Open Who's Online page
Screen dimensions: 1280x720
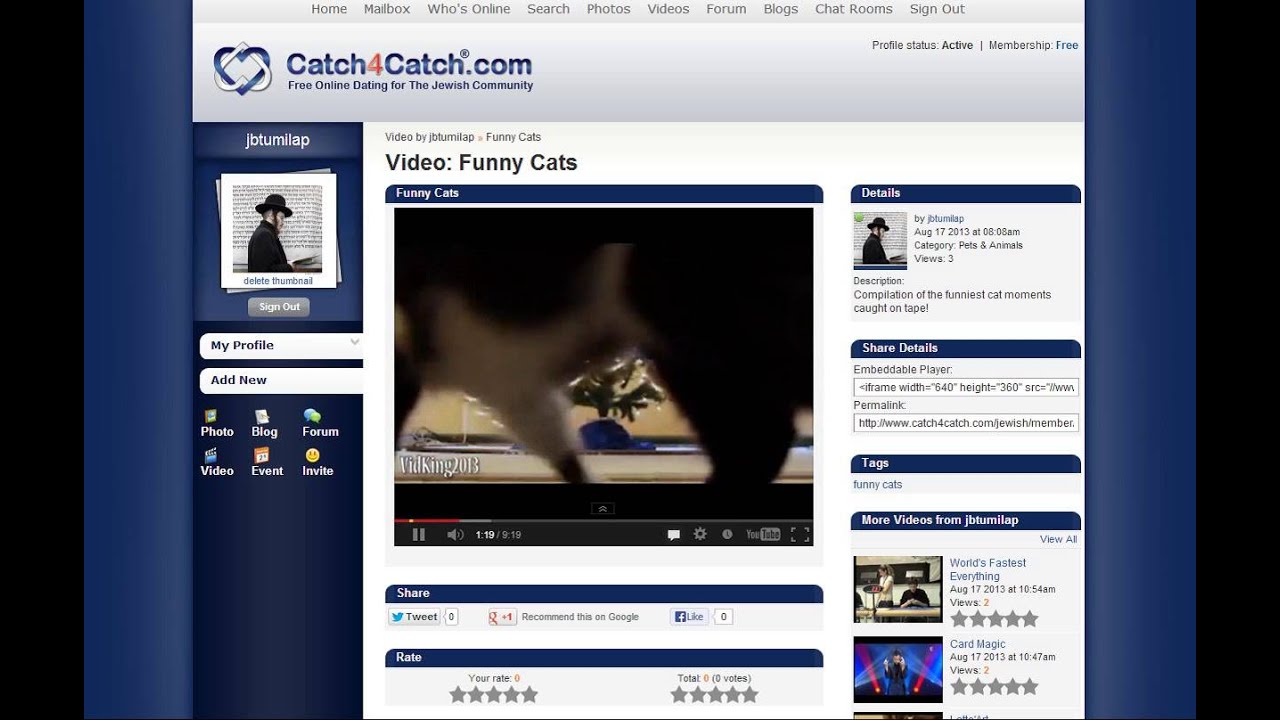[x=469, y=9]
